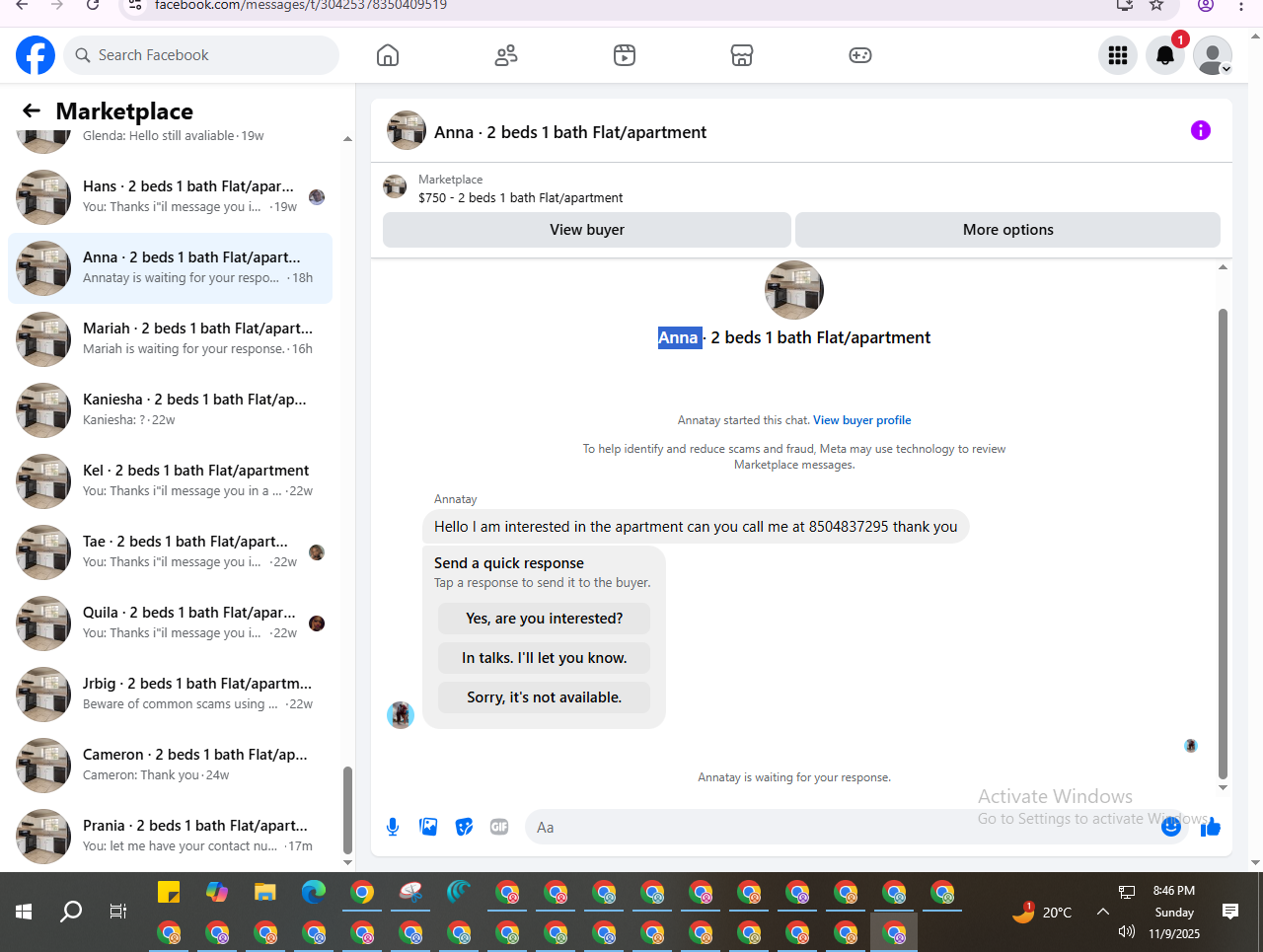Open the Mariah conversation
Screen dimensions: 1263x952
pos(170,339)
